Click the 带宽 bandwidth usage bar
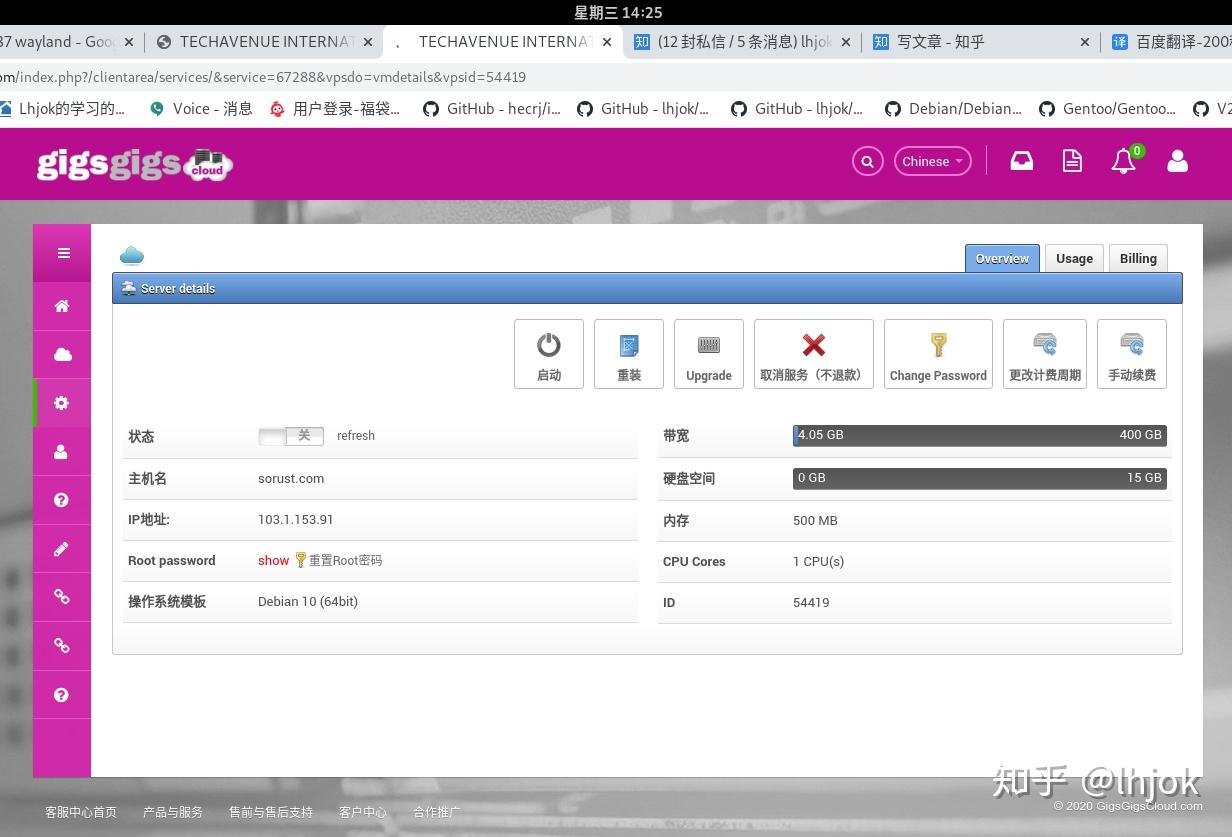1232x837 pixels. (x=980, y=435)
